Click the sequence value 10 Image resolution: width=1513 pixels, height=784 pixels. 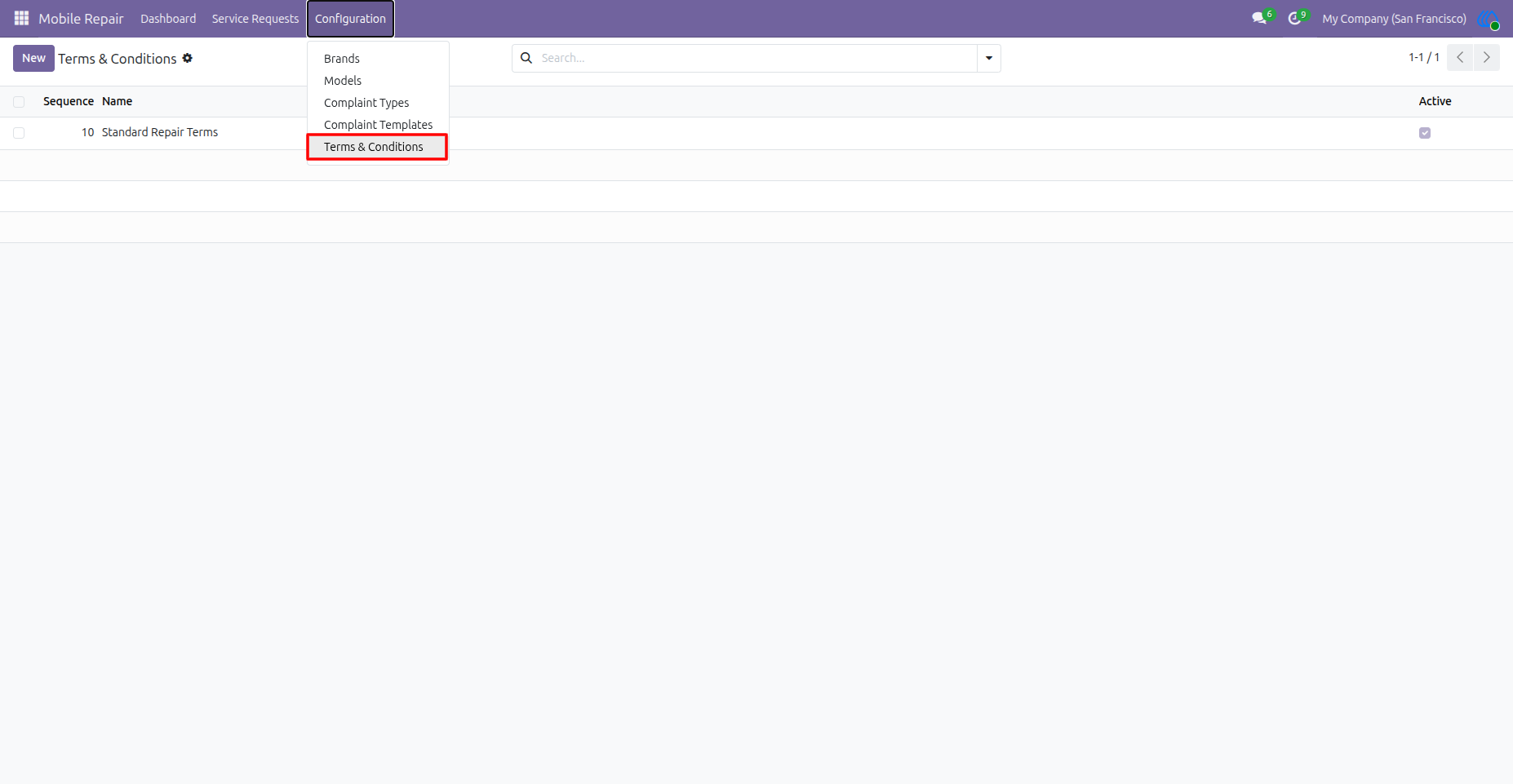(87, 132)
